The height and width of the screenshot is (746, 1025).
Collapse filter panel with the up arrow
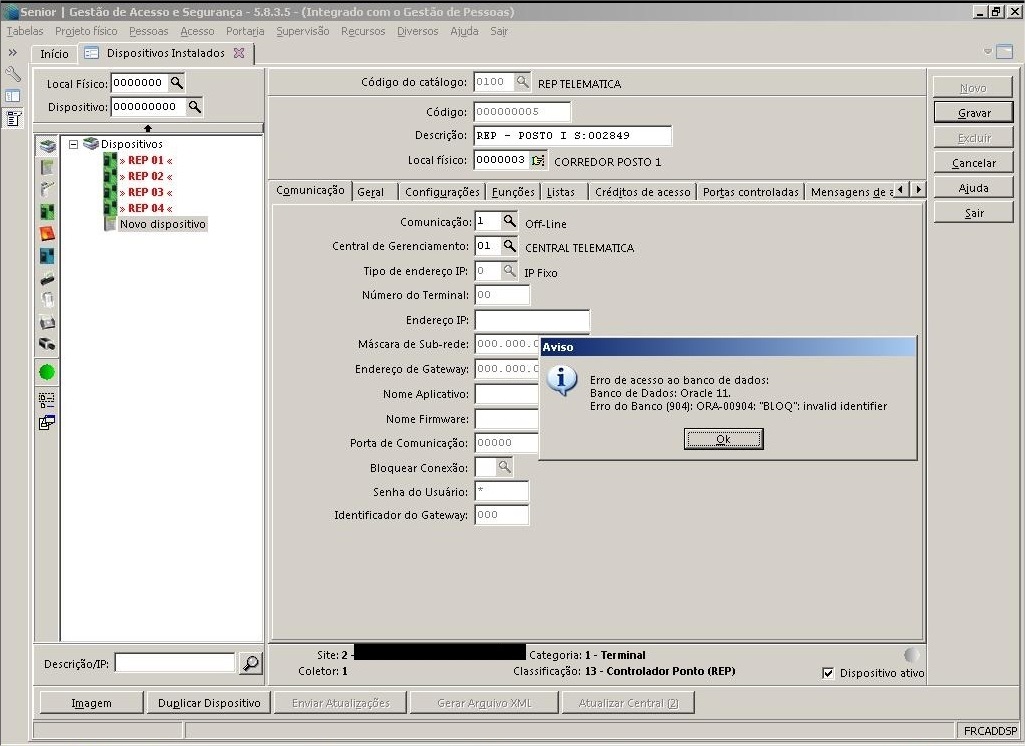(148, 128)
